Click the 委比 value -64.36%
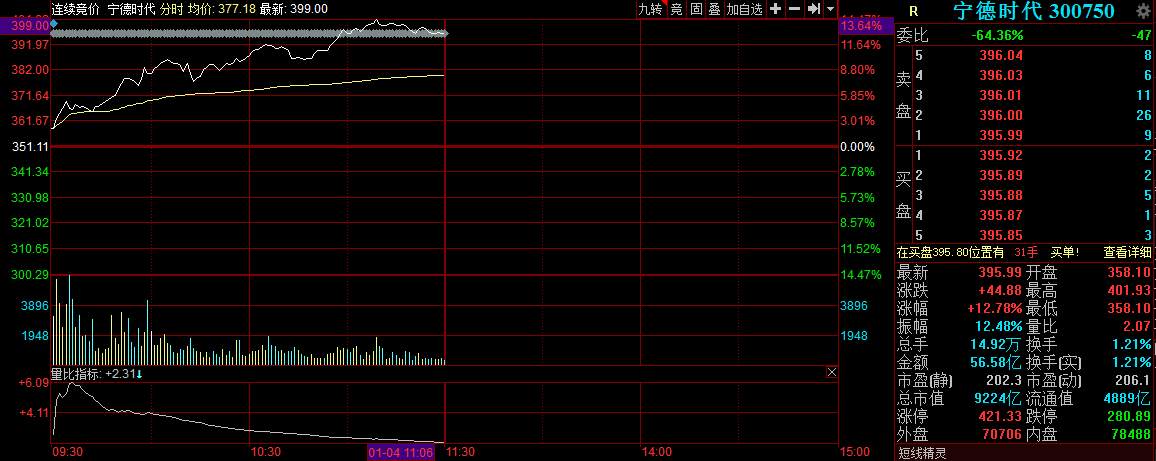The width and height of the screenshot is (1156, 461). pyautogui.click(x=997, y=35)
